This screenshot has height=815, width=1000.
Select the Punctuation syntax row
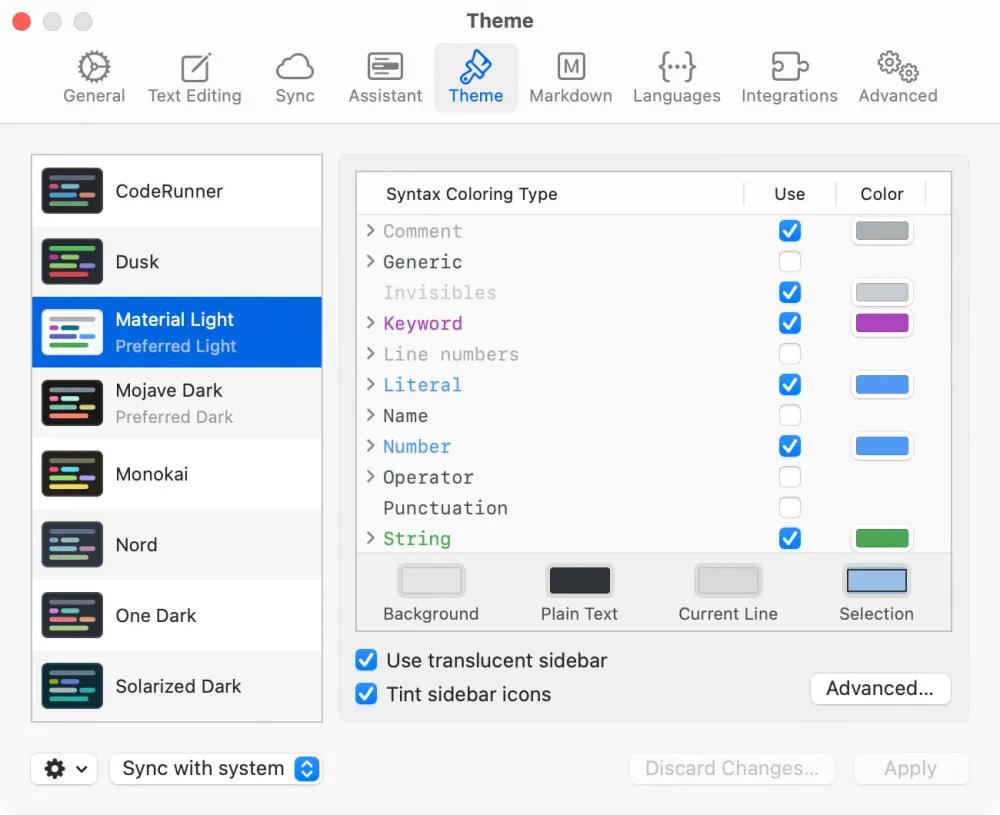pyautogui.click(x=654, y=508)
